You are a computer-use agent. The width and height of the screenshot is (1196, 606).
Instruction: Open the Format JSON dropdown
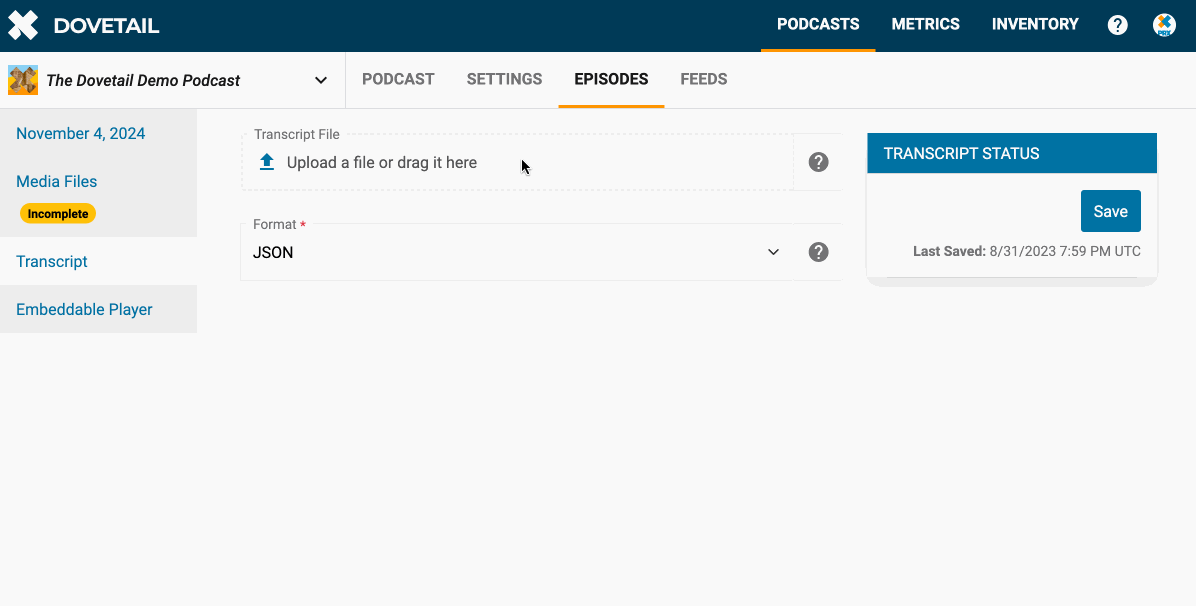516,252
